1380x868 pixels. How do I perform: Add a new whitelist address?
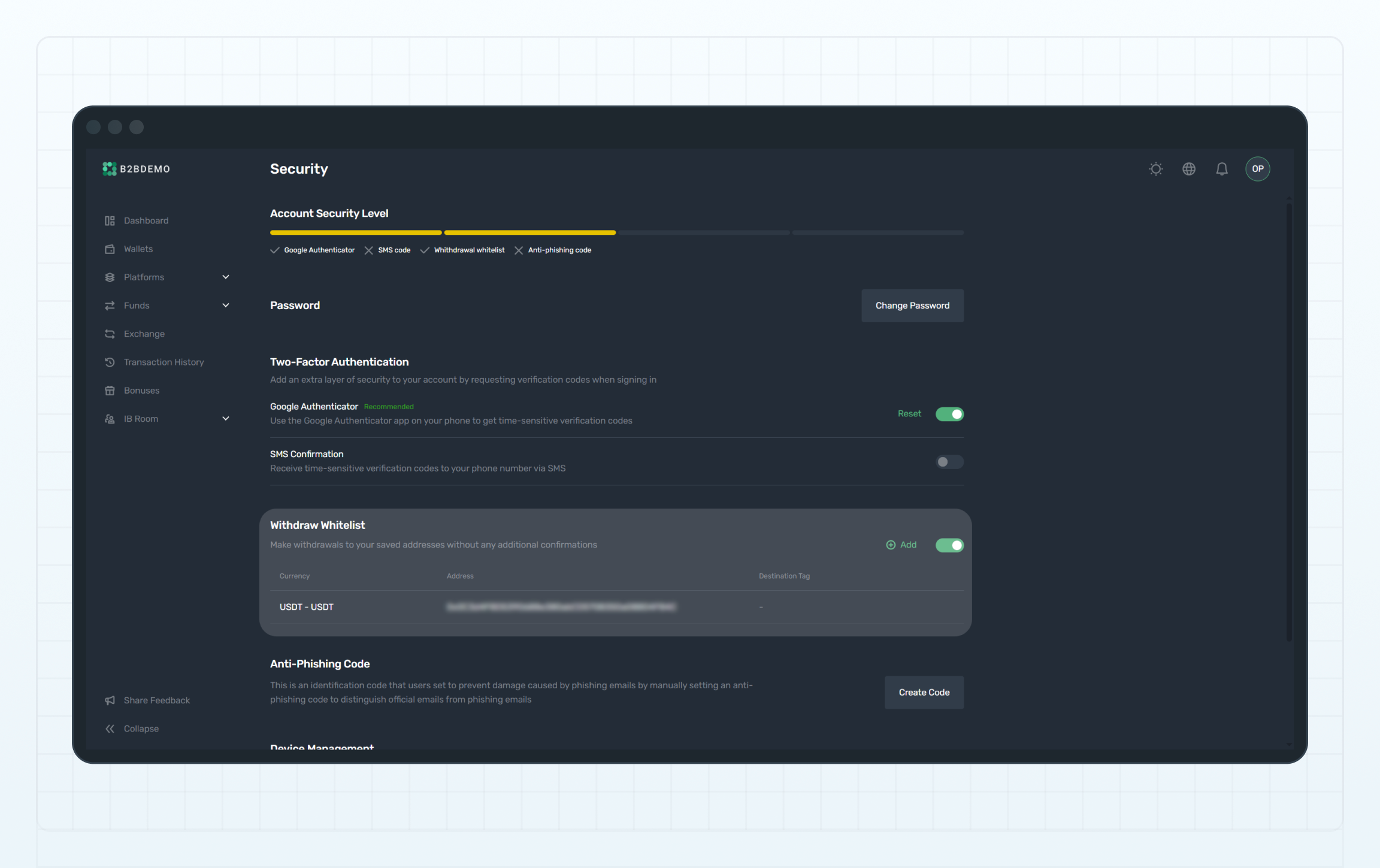(901, 545)
